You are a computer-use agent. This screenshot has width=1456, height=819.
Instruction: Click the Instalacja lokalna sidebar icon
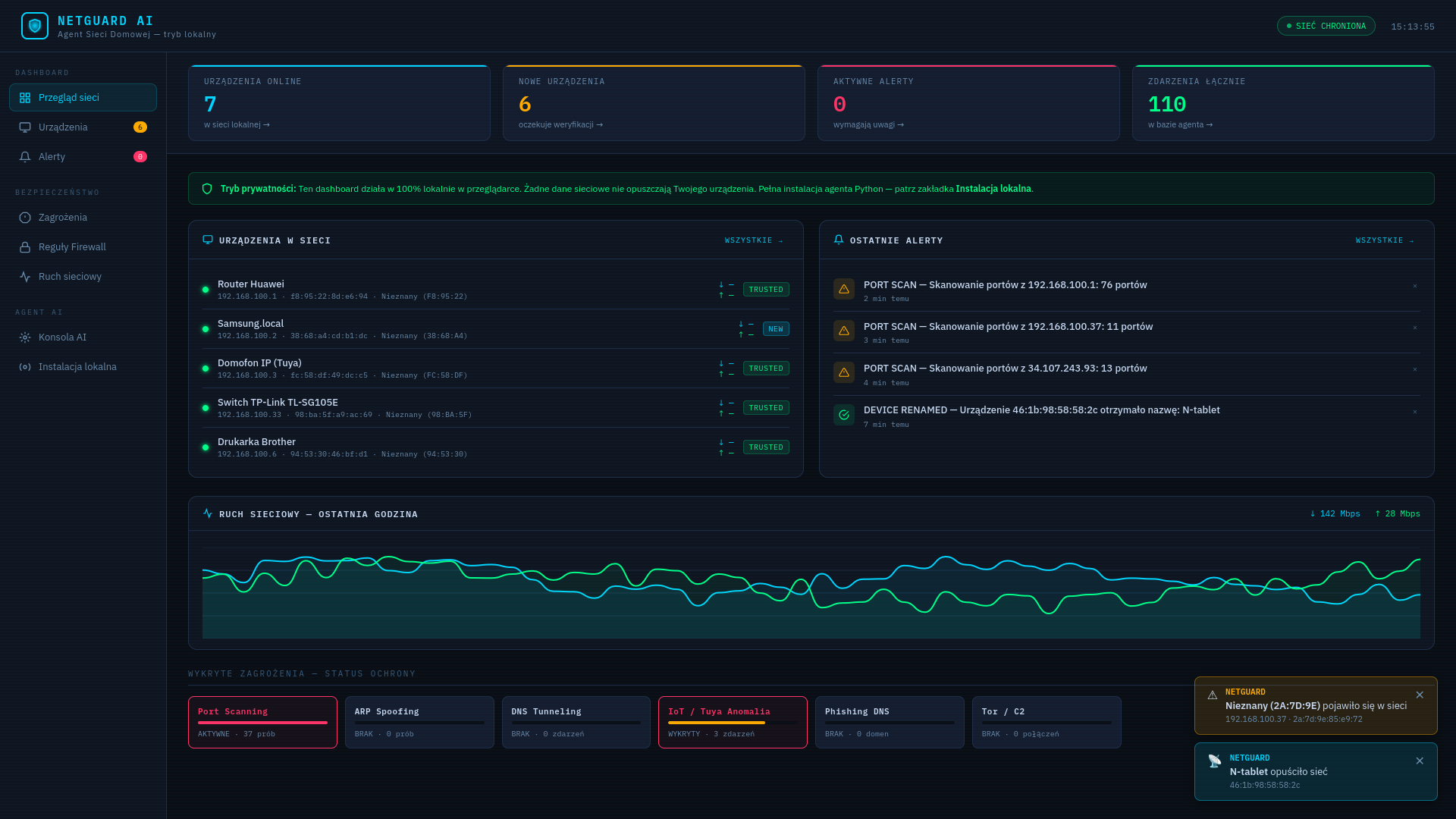(25, 367)
